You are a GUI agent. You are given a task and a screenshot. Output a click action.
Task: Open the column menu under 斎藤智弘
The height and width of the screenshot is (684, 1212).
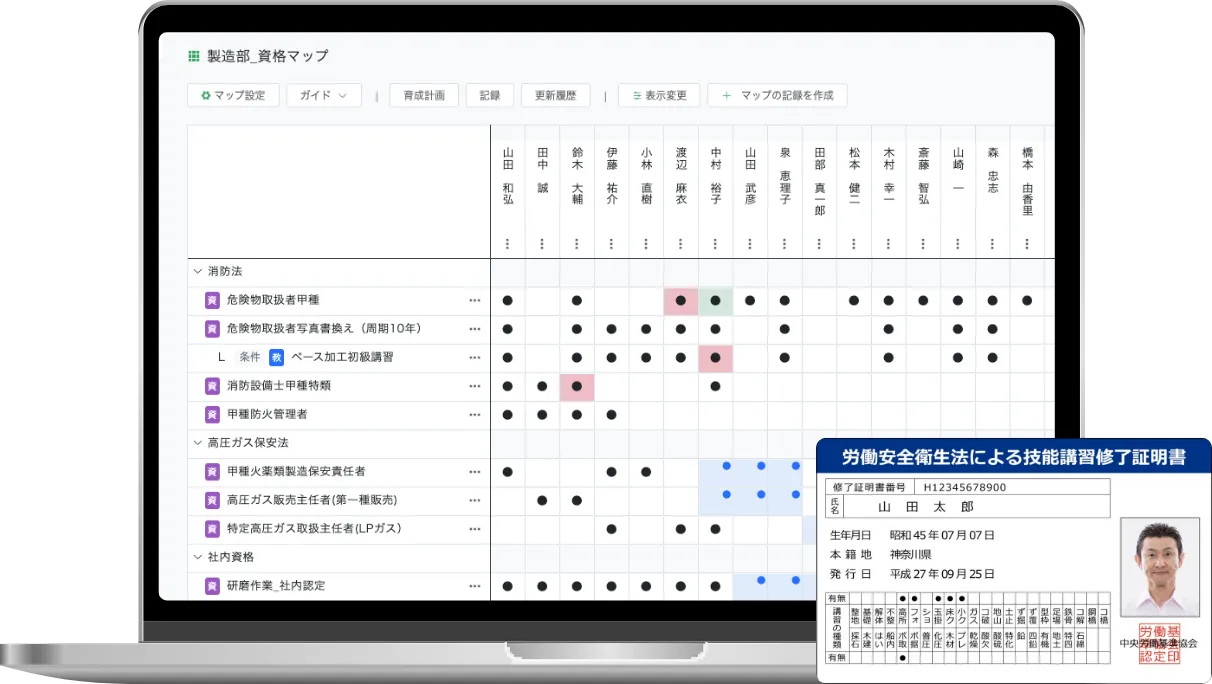pos(924,244)
